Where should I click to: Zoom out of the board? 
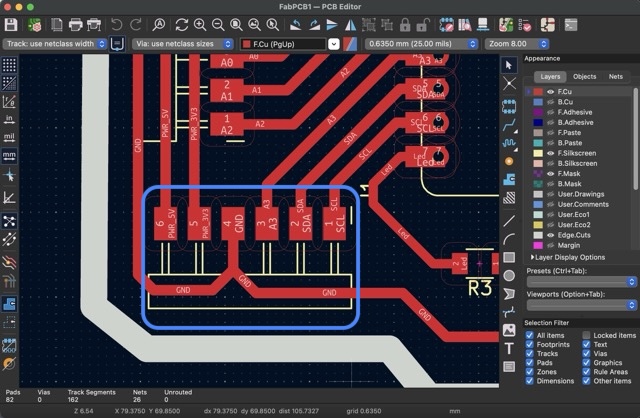click(x=218, y=25)
